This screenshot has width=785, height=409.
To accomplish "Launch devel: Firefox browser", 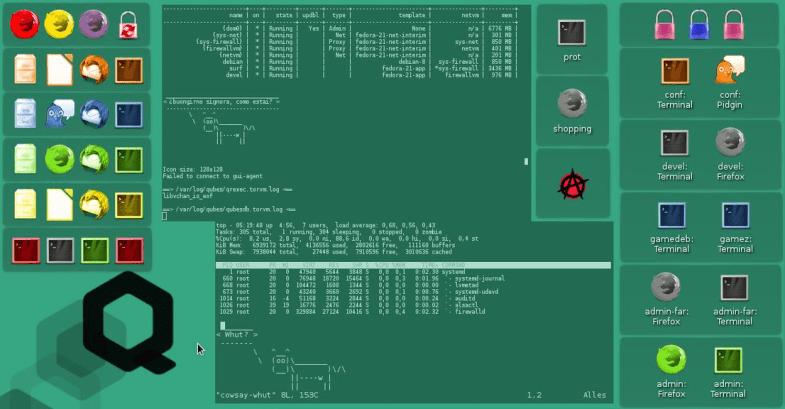I will point(730,142).
